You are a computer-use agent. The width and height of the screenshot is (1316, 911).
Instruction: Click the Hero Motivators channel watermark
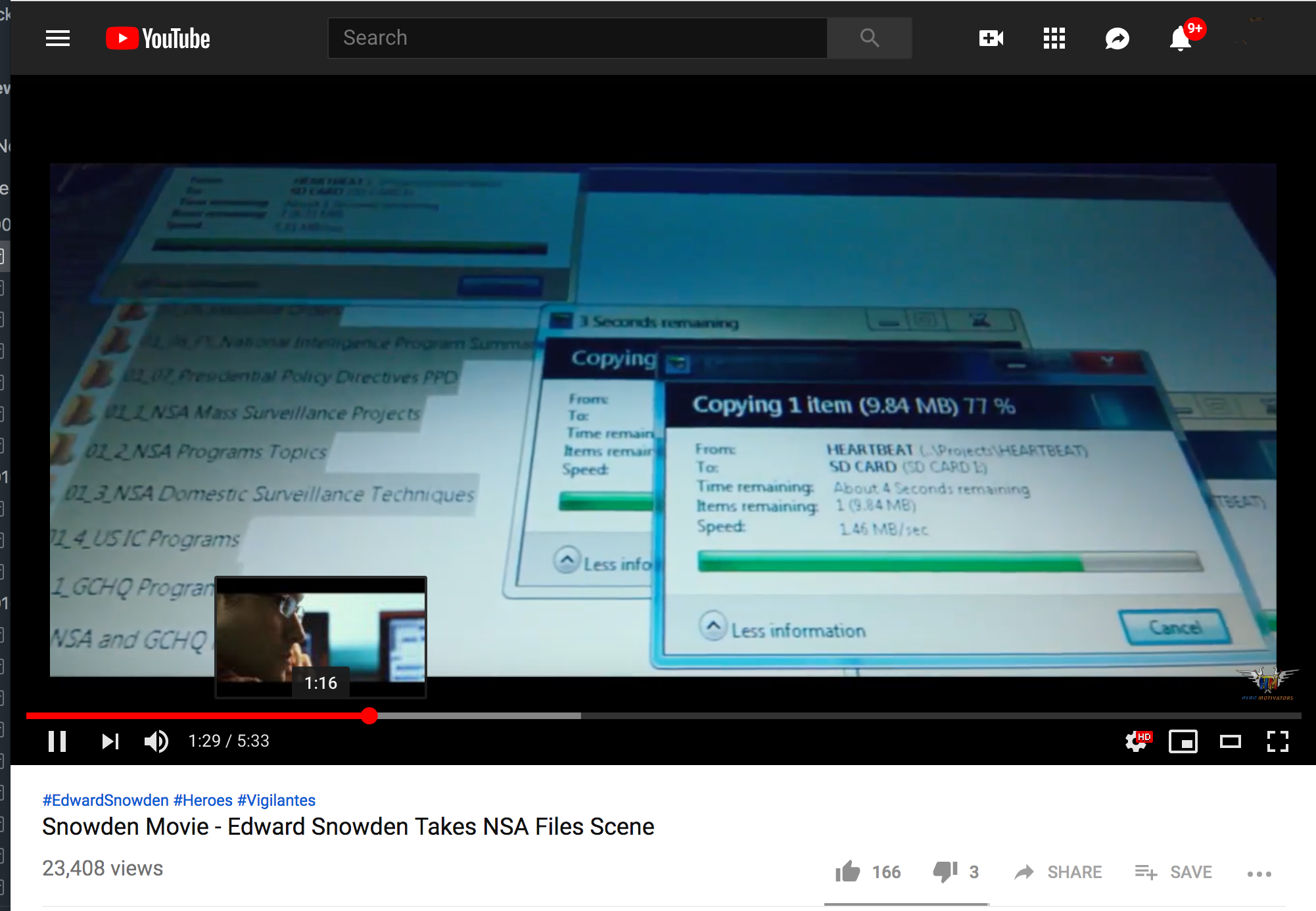[x=1267, y=683]
